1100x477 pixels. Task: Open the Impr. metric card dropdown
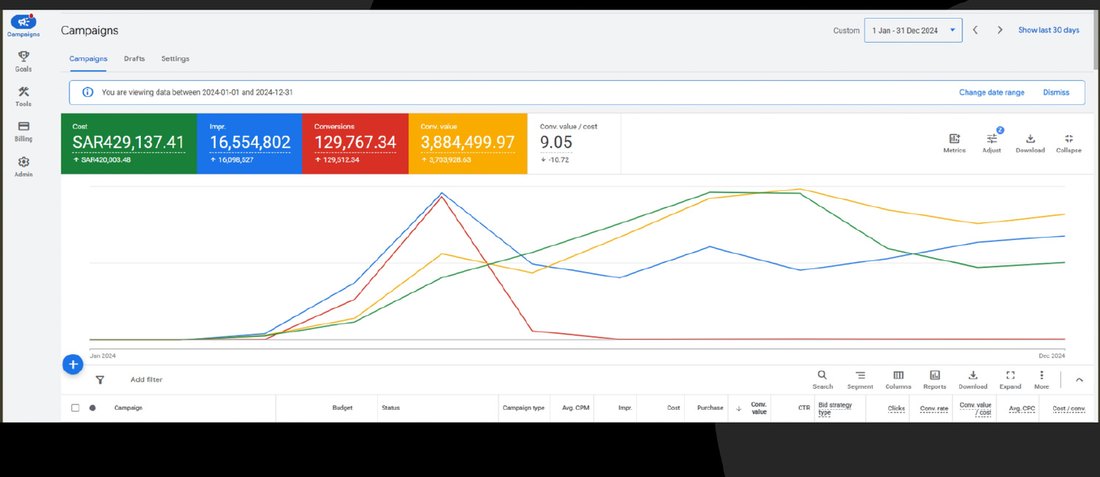(x=249, y=144)
